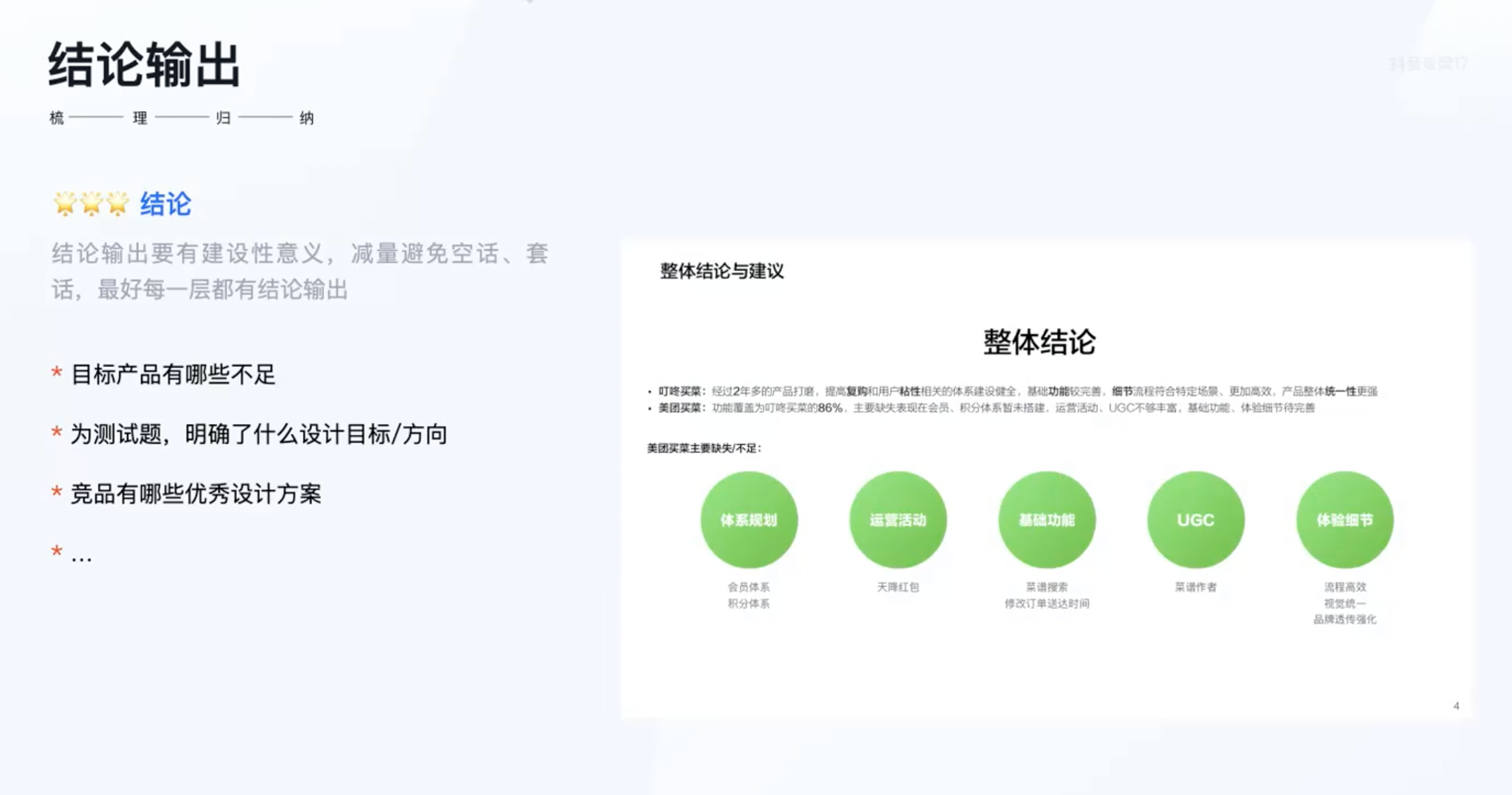The height and width of the screenshot is (795, 1512).
Task: Click the 品牌透传强化 label
Action: coord(1345,619)
